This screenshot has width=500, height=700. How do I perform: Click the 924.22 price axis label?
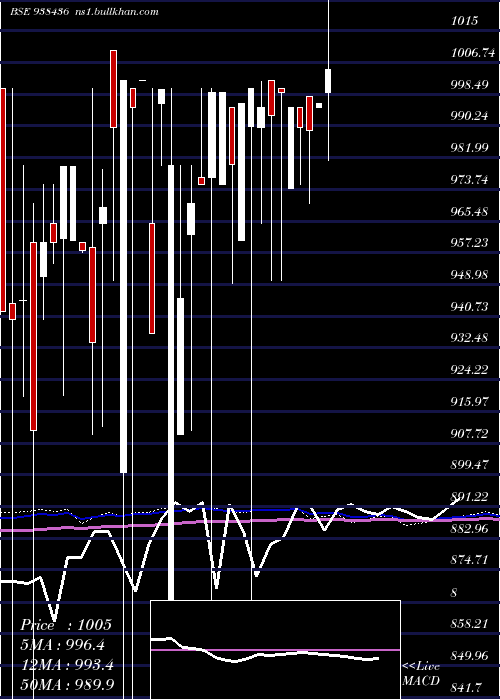tap(469, 370)
